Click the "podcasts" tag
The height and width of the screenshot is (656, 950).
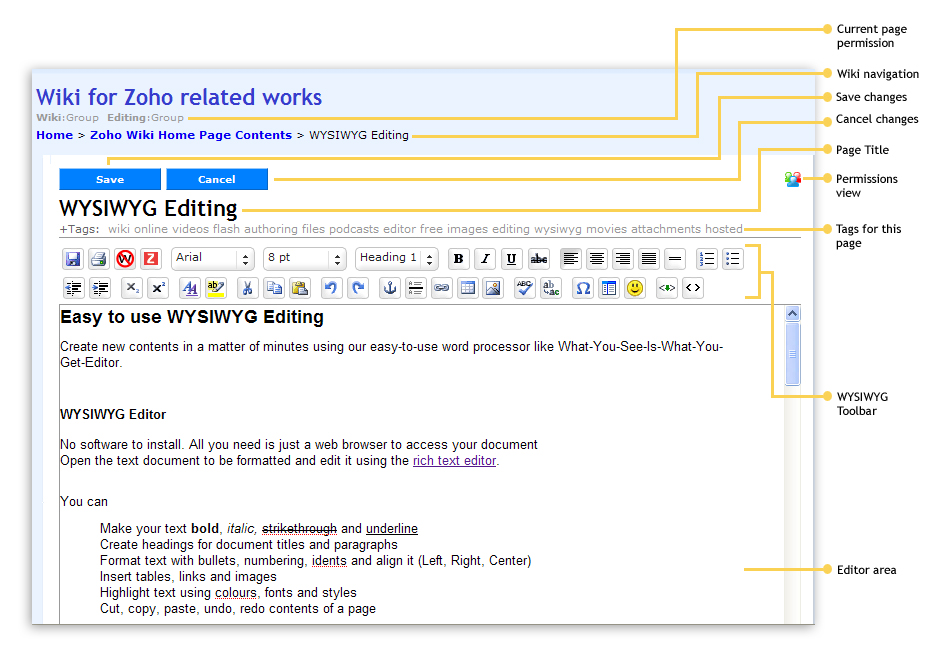(354, 229)
